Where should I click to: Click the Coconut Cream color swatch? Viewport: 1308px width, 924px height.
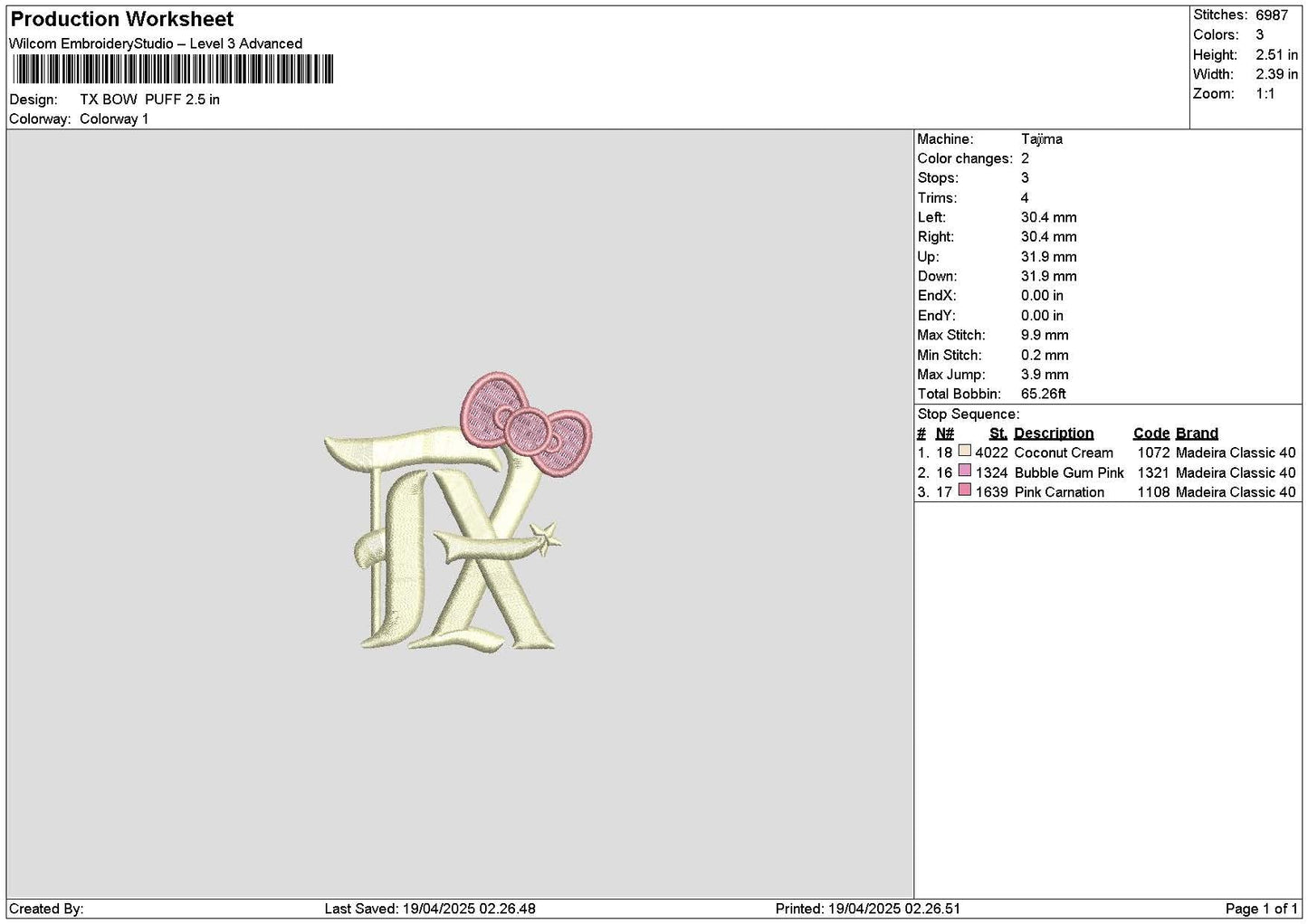(965, 451)
